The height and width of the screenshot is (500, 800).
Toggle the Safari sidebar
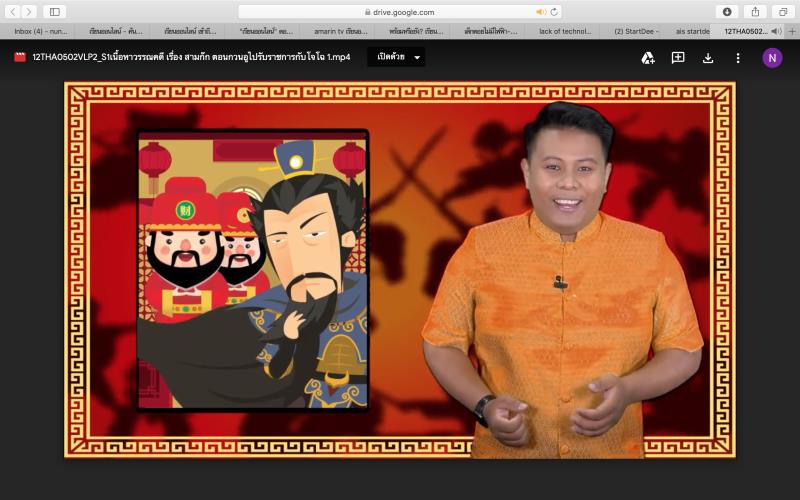click(54, 12)
